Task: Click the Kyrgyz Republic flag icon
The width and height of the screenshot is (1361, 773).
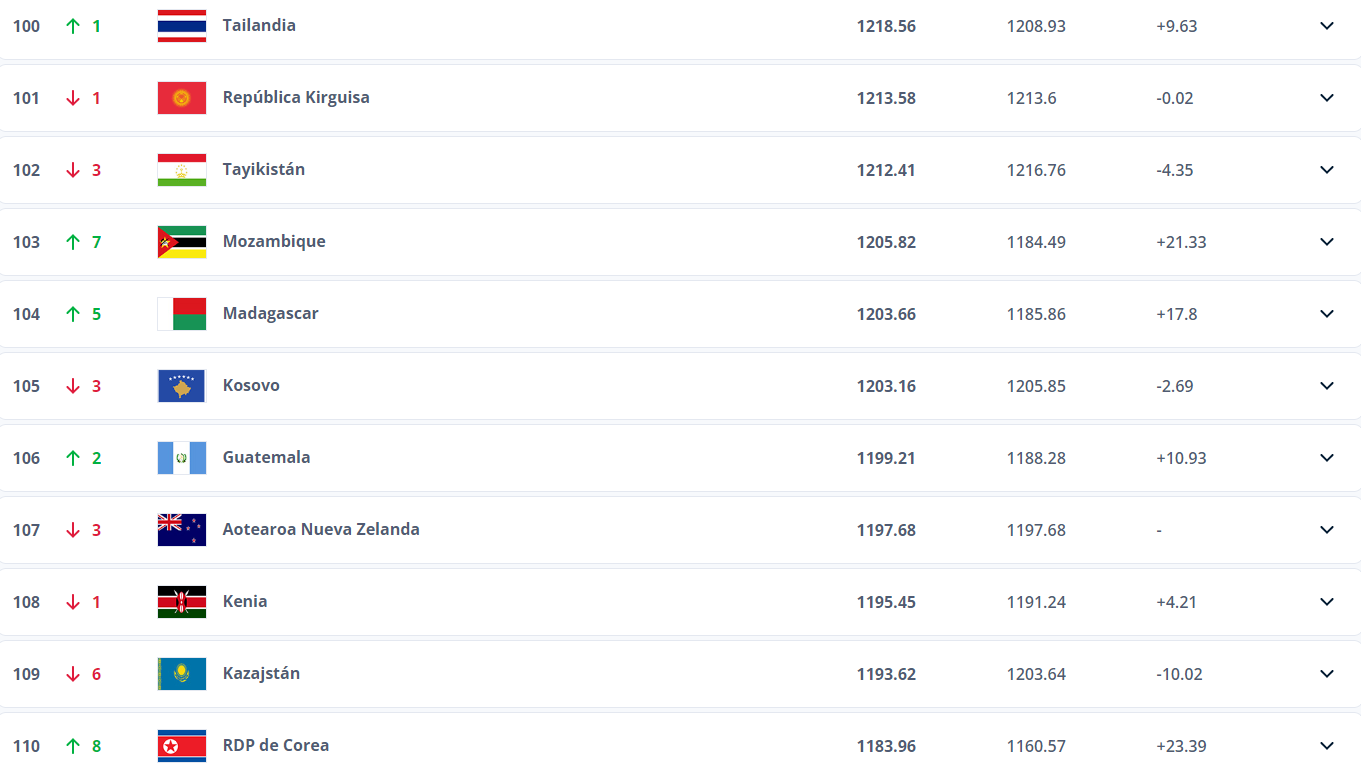Action: click(x=182, y=98)
